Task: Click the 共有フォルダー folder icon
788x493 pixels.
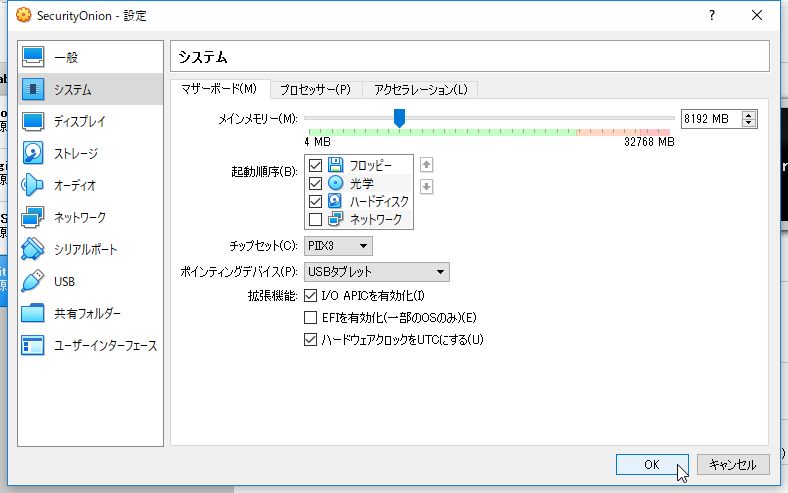Action: tap(33, 313)
